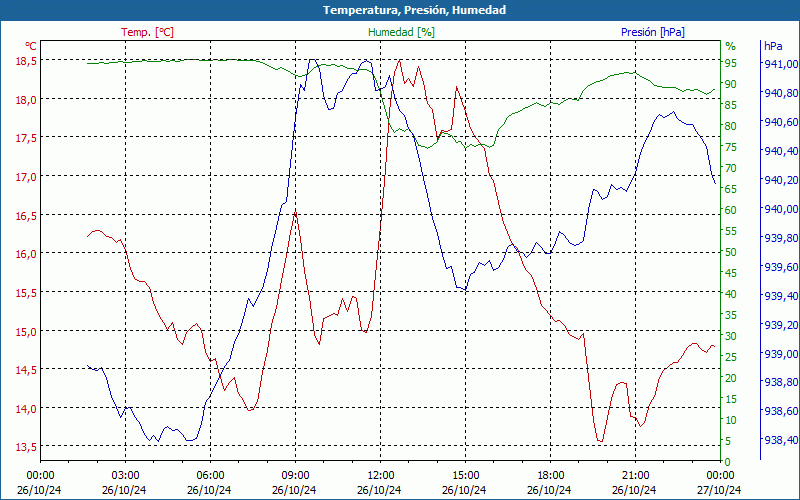This screenshot has width=800, height=500.
Task: Click the '15' humidity axis value
Action: click(731, 399)
